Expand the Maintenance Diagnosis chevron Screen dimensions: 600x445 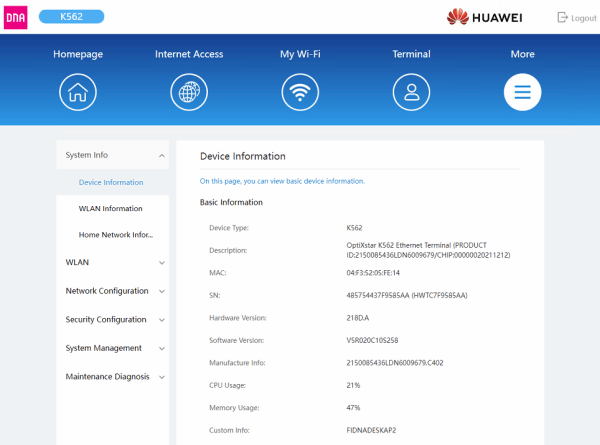point(162,377)
